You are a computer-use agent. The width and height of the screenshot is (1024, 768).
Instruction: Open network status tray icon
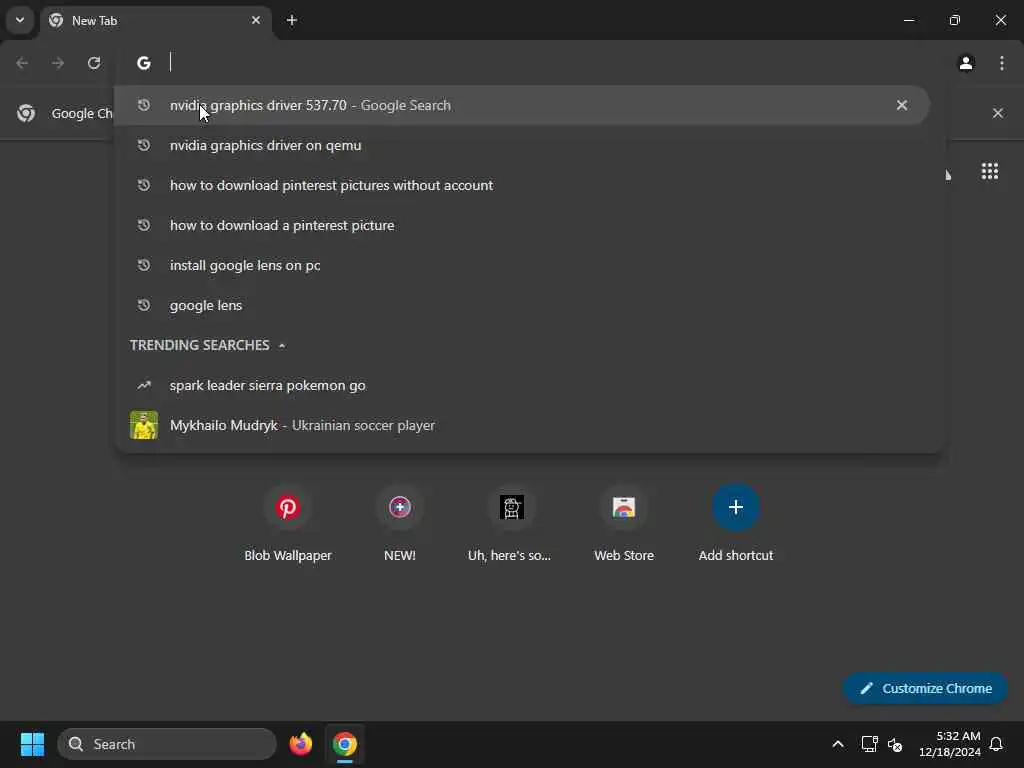pos(869,744)
